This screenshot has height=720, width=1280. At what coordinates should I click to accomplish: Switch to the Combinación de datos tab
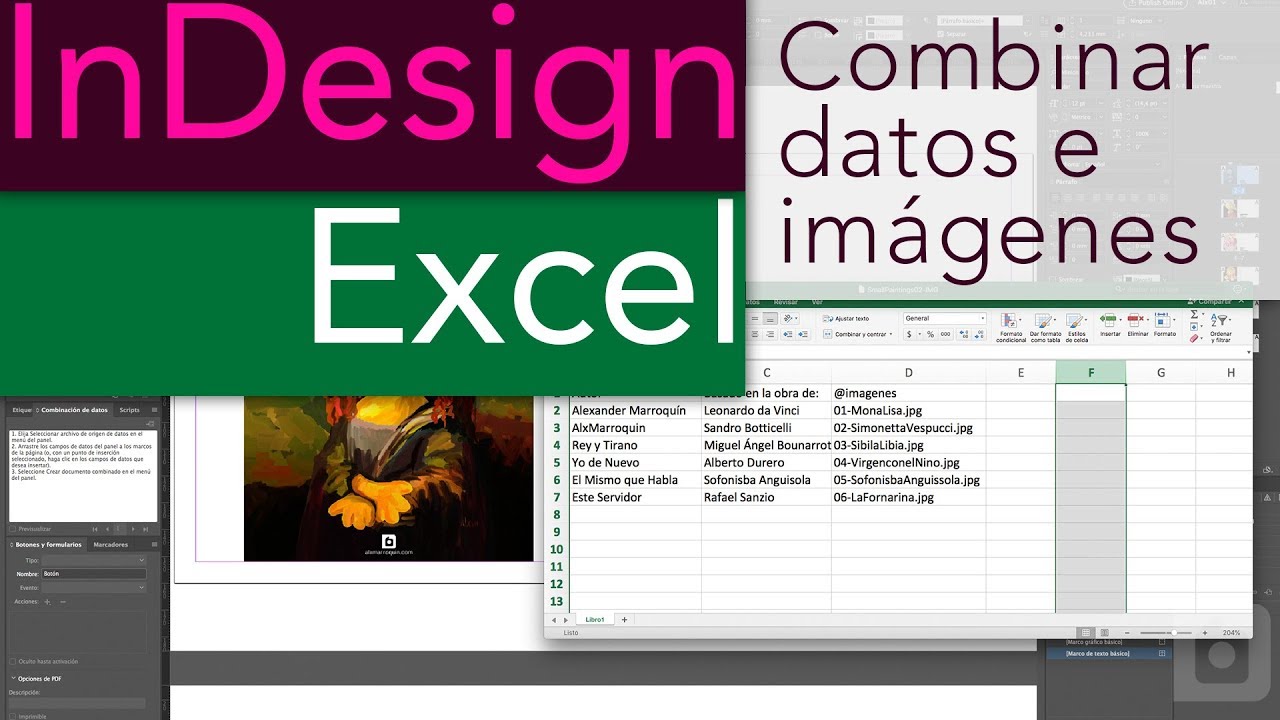(x=73, y=410)
